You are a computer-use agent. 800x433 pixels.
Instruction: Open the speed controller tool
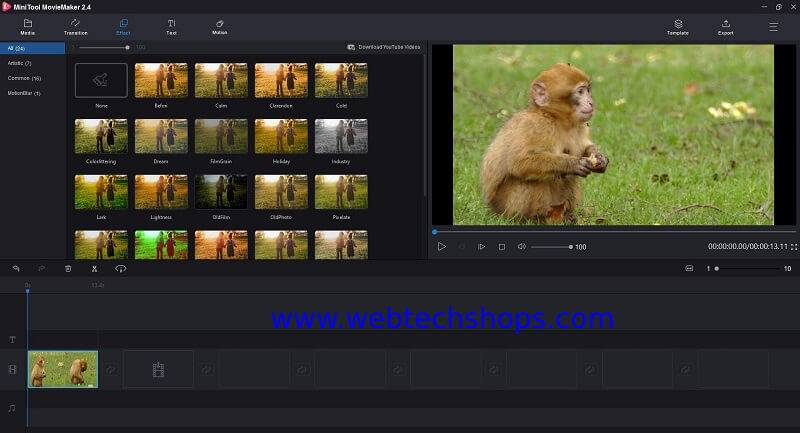click(x=120, y=268)
